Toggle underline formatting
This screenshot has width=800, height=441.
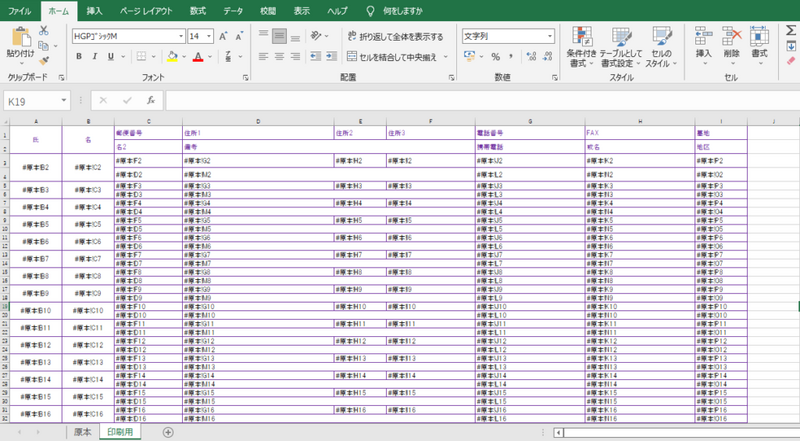tap(111, 57)
